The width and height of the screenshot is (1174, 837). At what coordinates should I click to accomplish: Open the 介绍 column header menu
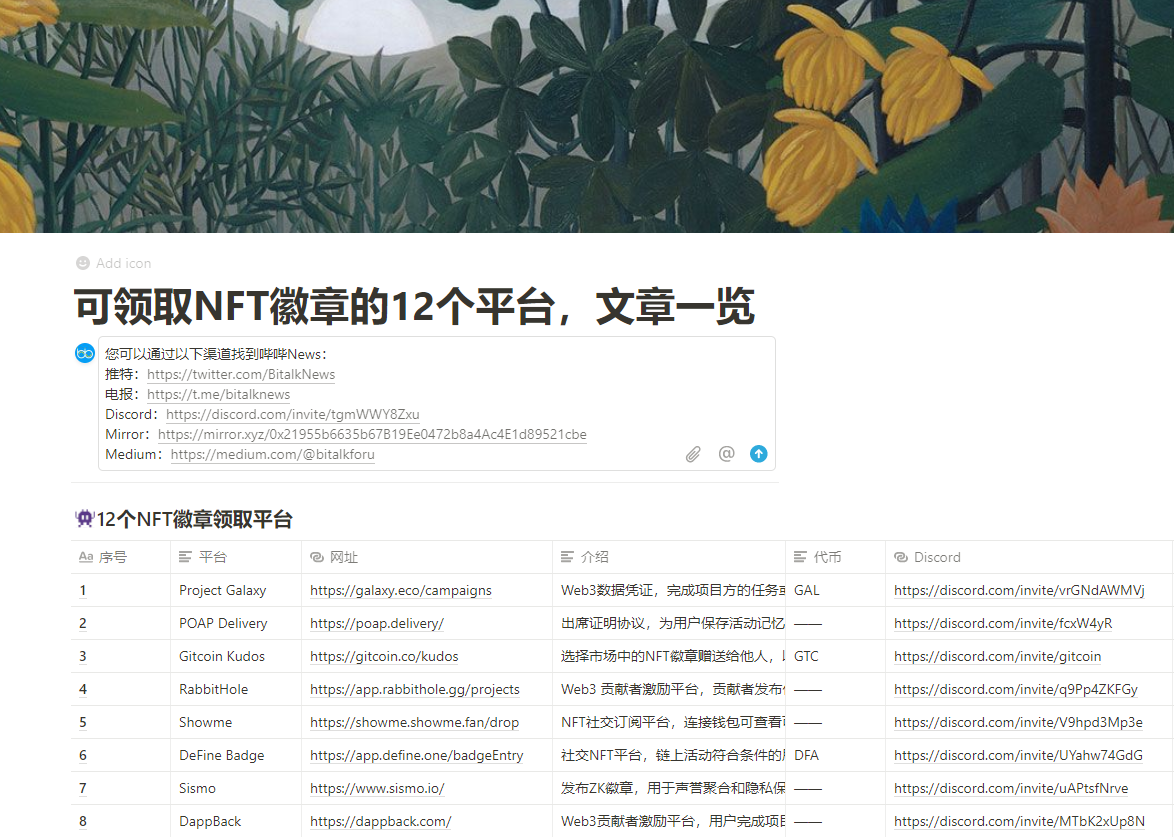669,557
